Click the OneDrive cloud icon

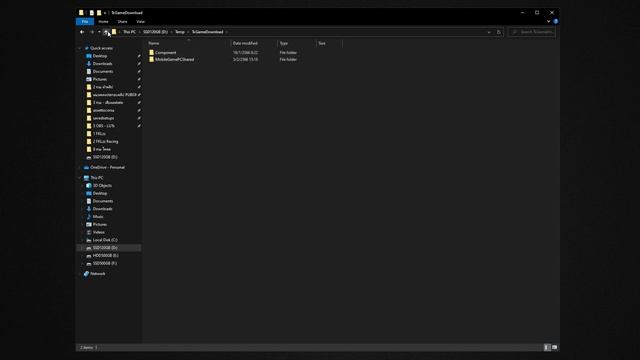(x=86, y=167)
